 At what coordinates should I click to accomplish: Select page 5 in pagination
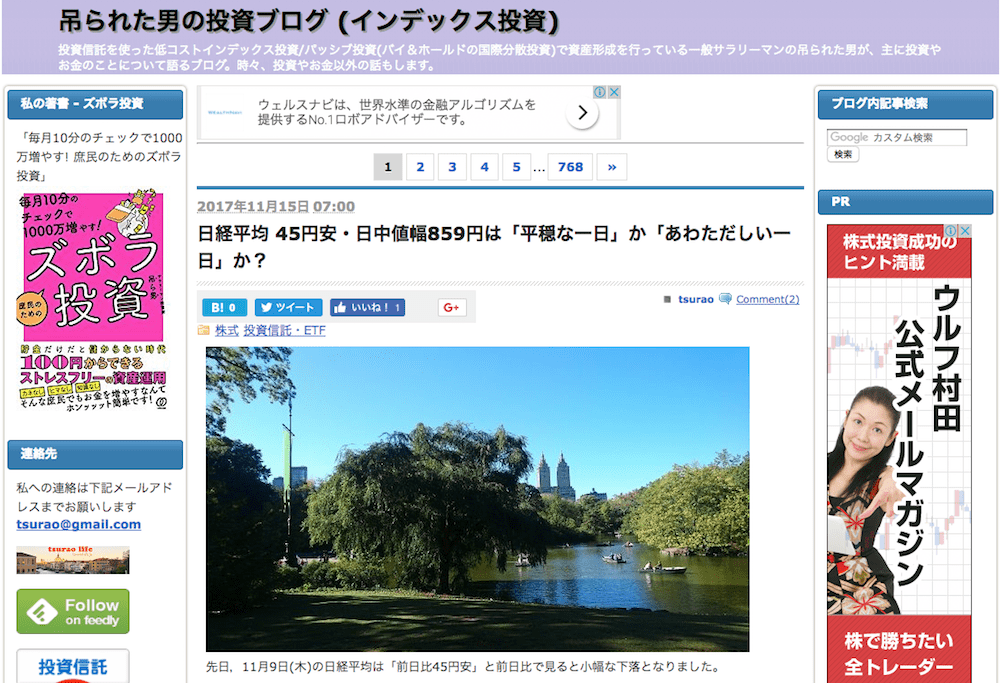point(516,167)
